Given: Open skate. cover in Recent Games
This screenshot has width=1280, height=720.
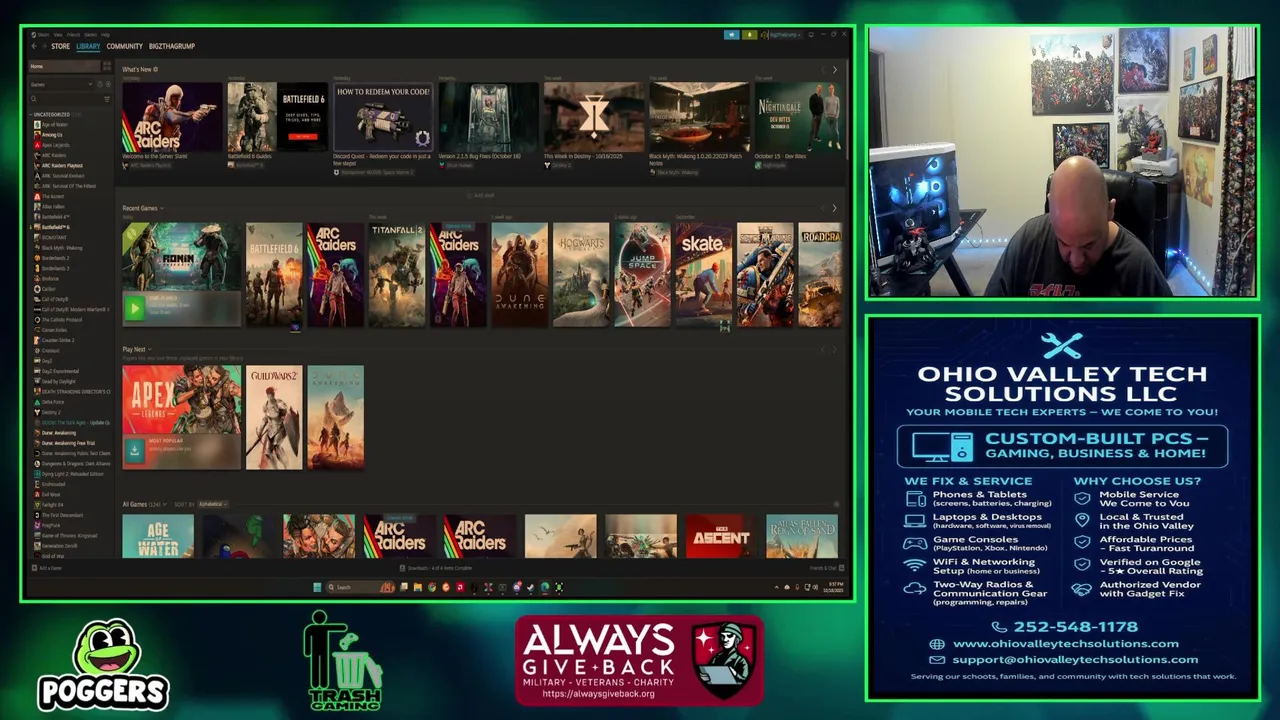Looking at the screenshot, I should click(704, 275).
